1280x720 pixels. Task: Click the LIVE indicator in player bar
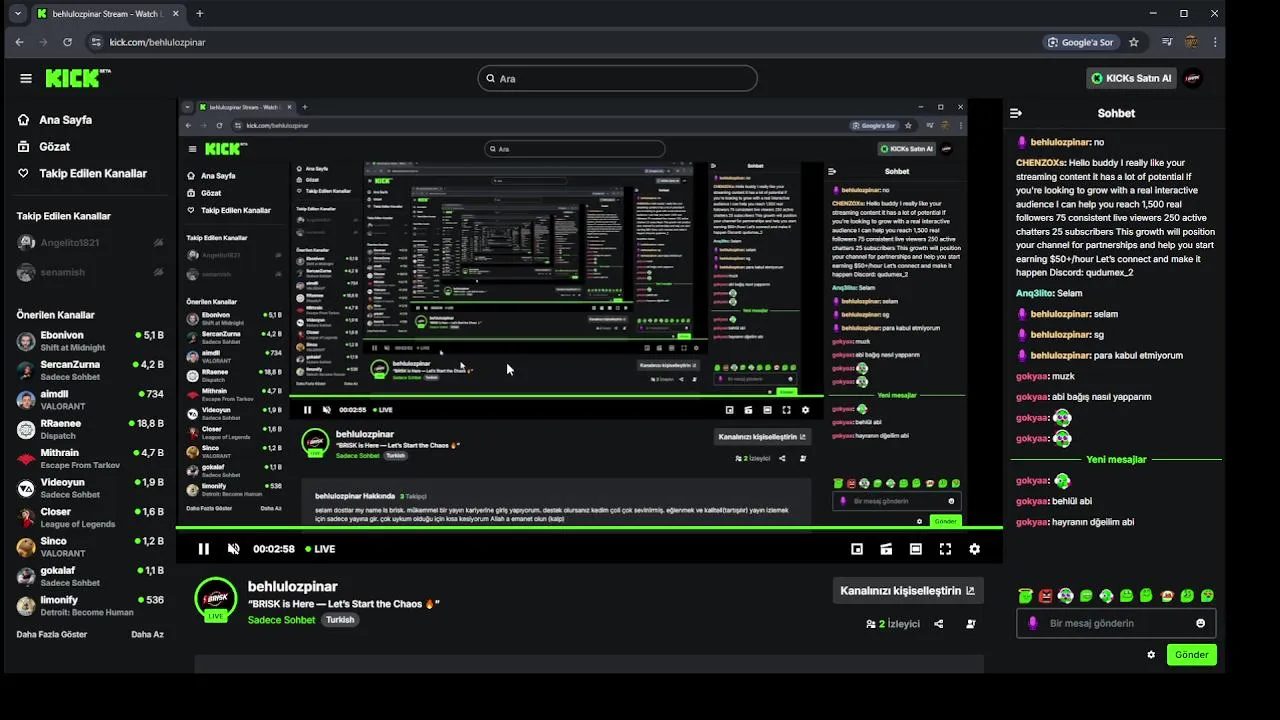point(320,549)
